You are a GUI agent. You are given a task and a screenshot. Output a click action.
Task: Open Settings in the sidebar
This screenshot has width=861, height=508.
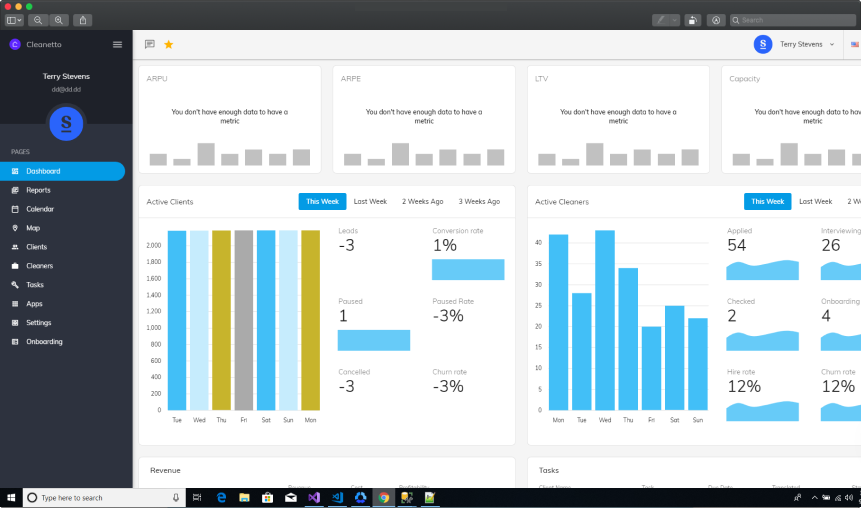[39, 323]
